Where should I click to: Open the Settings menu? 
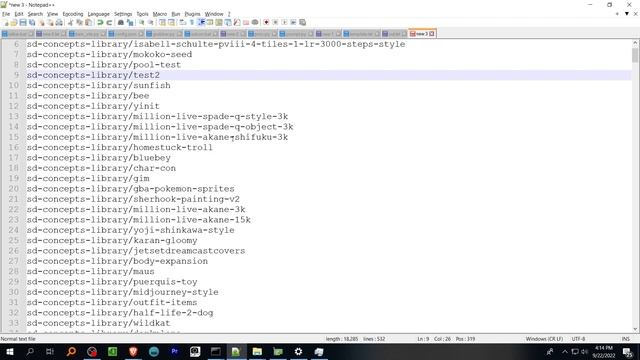[x=123, y=14]
